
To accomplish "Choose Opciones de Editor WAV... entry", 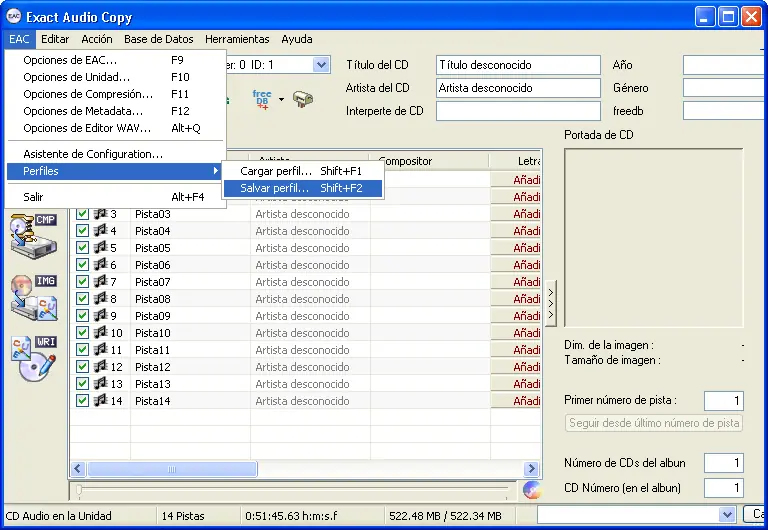I will [x=115, y=128].
